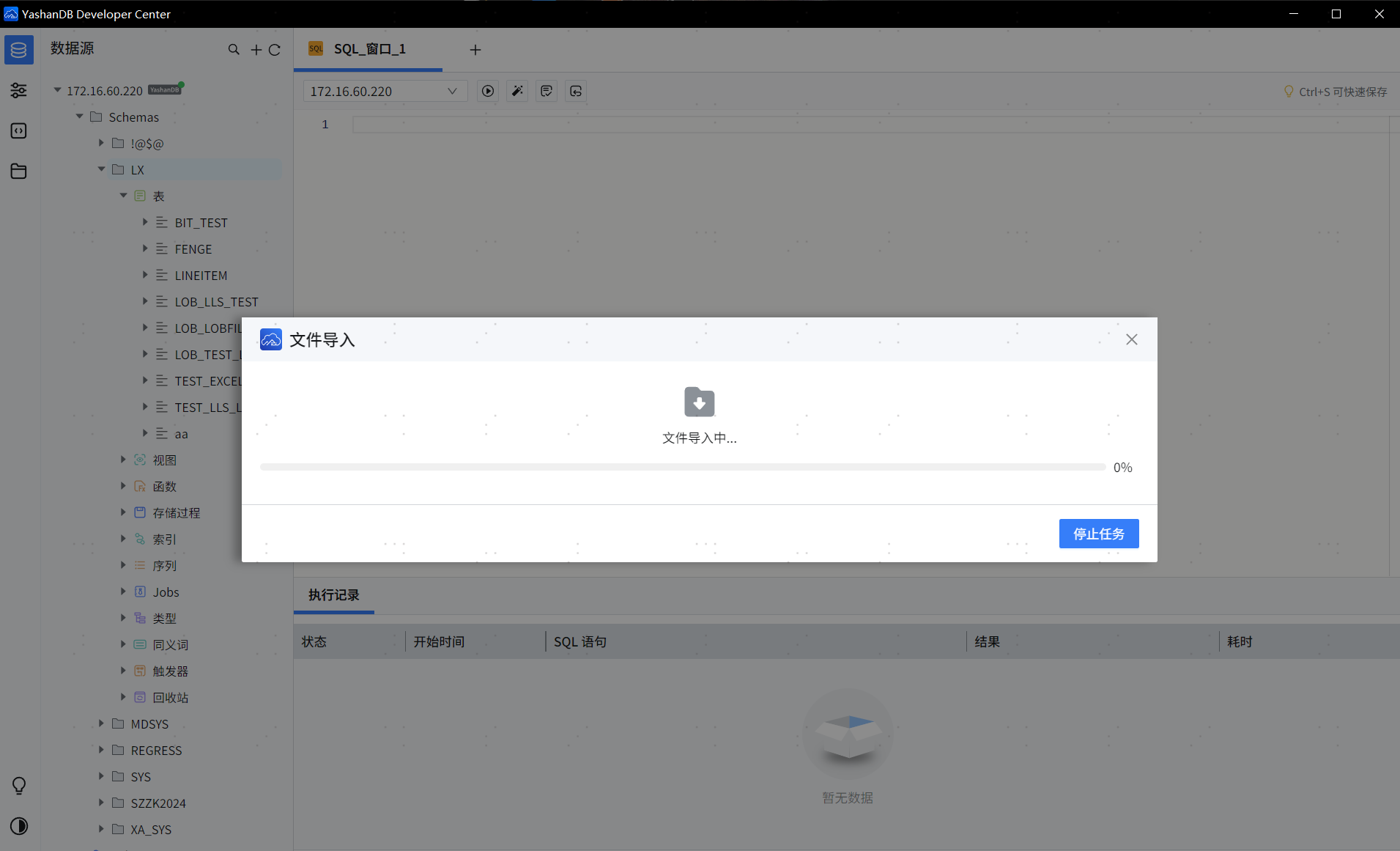Image resolution: width=1400 pixels, height=851 pixels.
Task: Click the file import progress bar
Action: point(682,467)
